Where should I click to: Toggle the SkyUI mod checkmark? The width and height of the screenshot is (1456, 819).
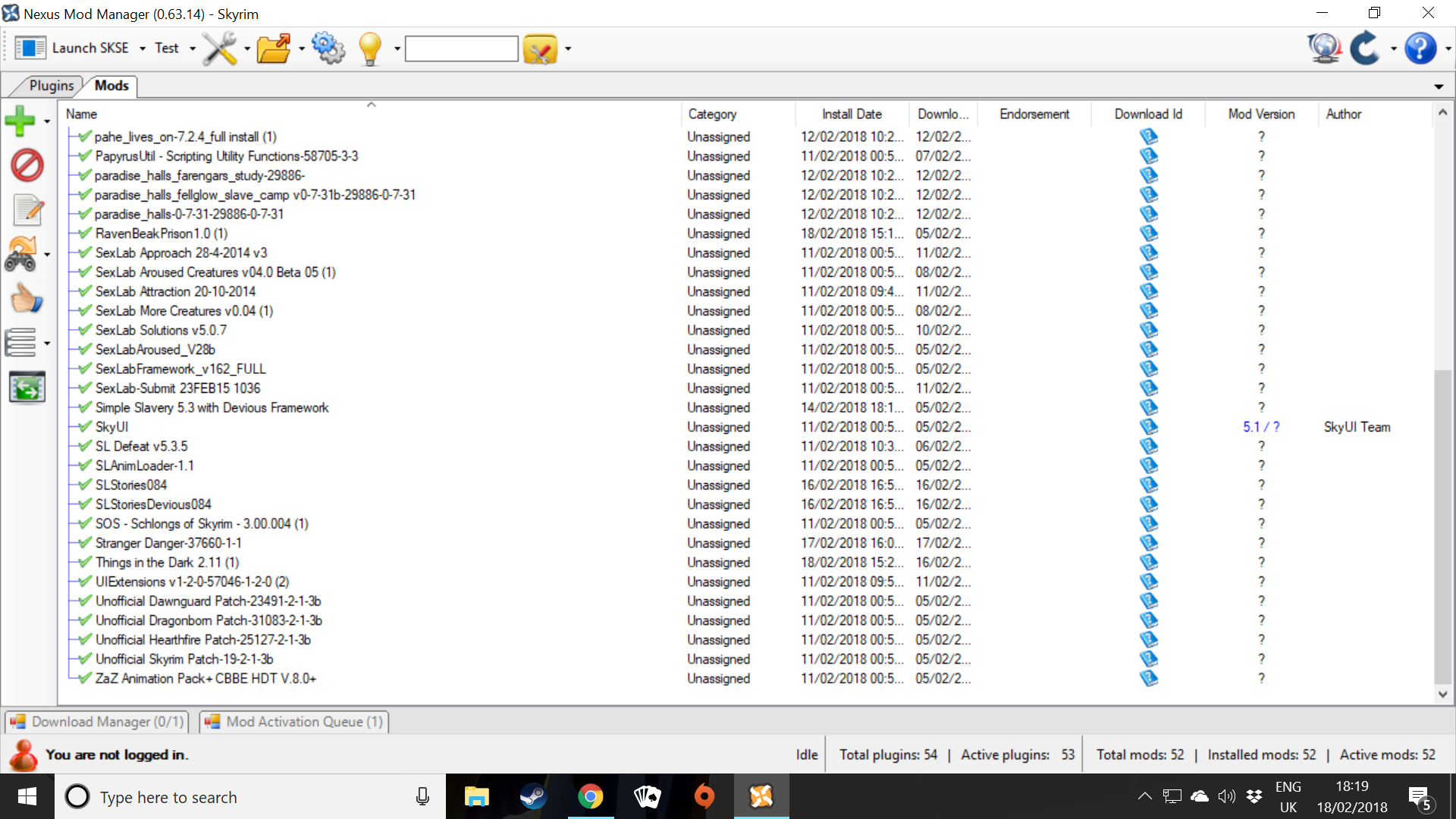coord(85,427)
